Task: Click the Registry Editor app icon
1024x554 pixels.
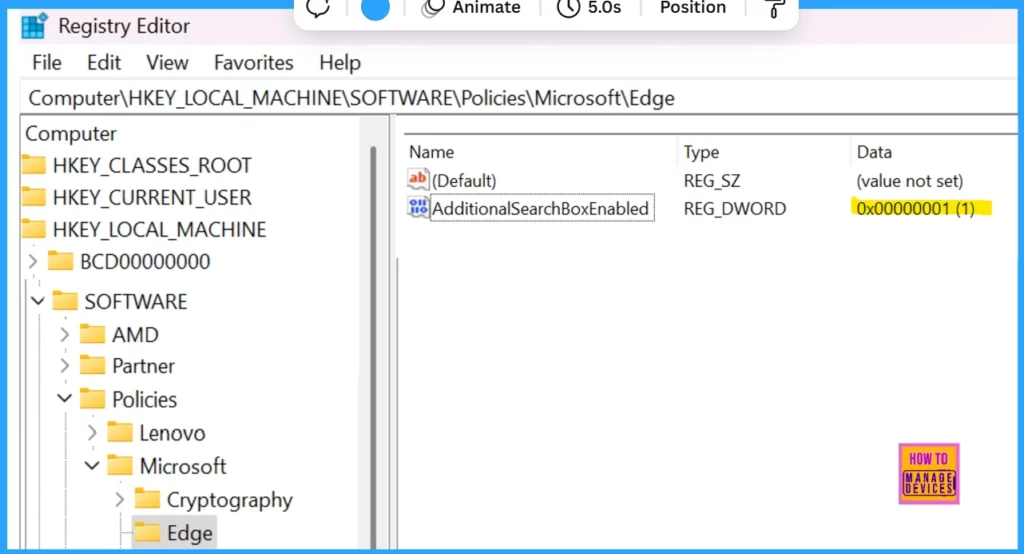Action: 34,26
